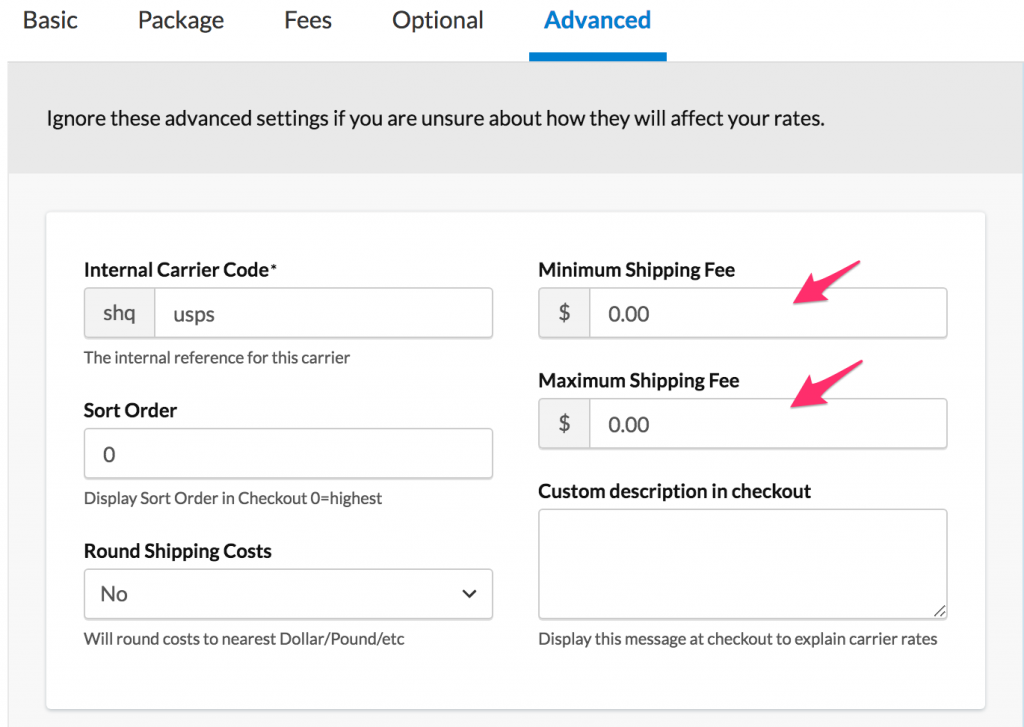Focus the Internal Carrier Code field containing usps
The height and width of the screenshot is (727, 1024).
[322, 314]
